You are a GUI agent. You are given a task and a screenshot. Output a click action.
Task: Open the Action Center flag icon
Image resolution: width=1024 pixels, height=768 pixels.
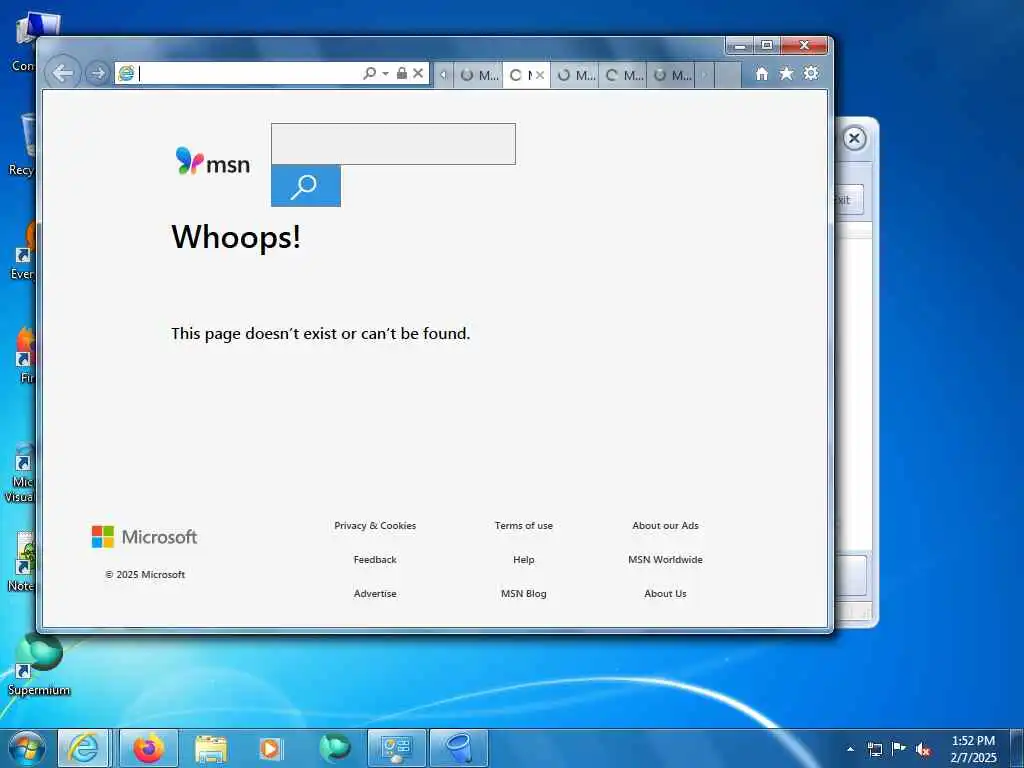tap(899, 748)
